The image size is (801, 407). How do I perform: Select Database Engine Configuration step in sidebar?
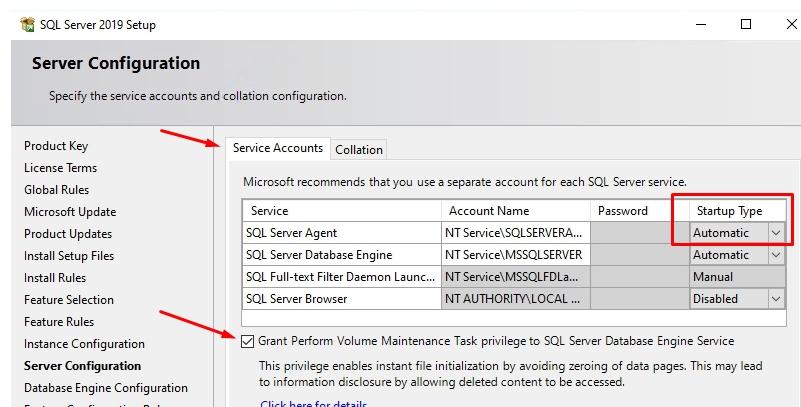coord(106,388)
